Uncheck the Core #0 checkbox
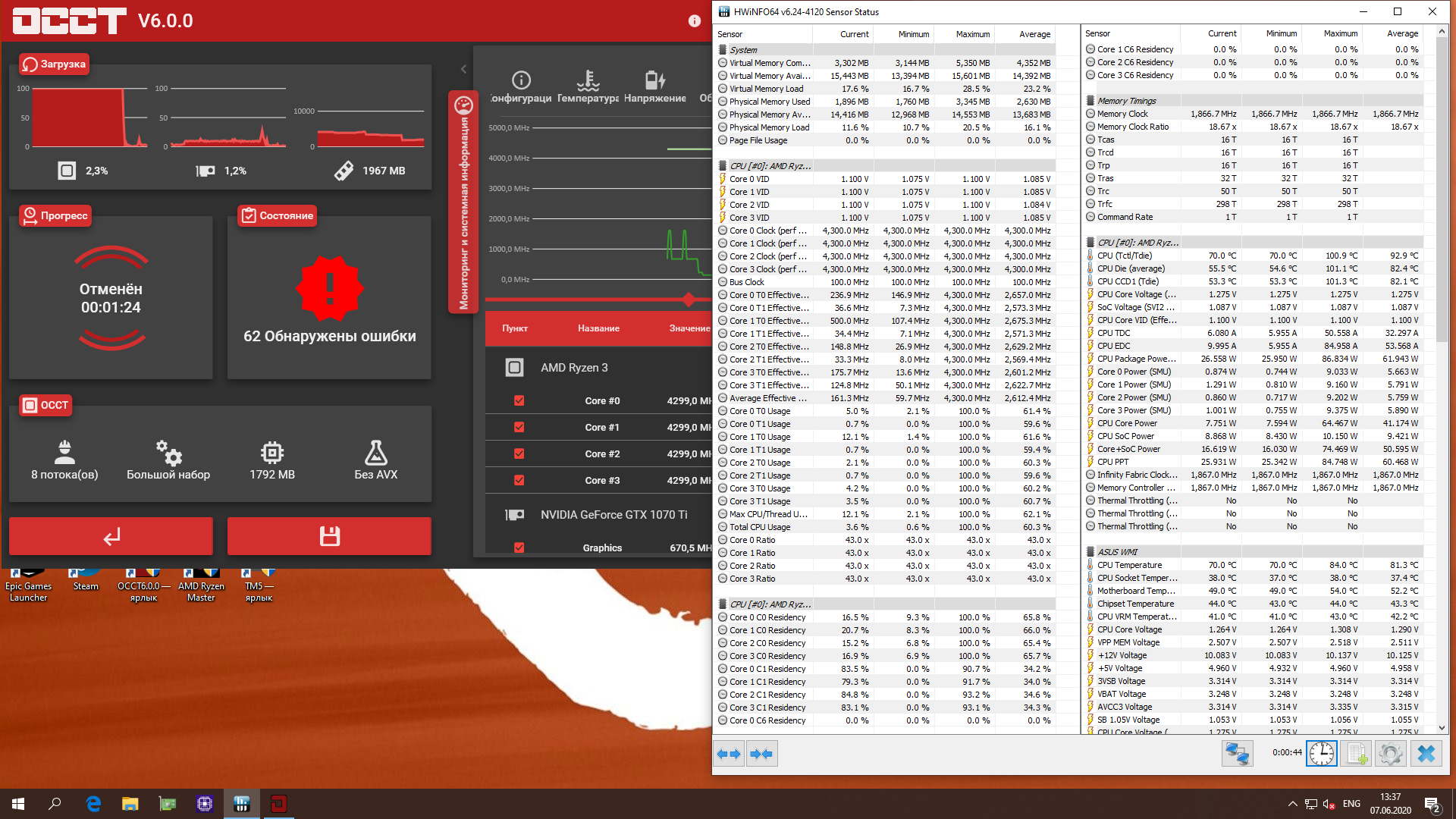1456x819 pixels. (x=519, y=400)
